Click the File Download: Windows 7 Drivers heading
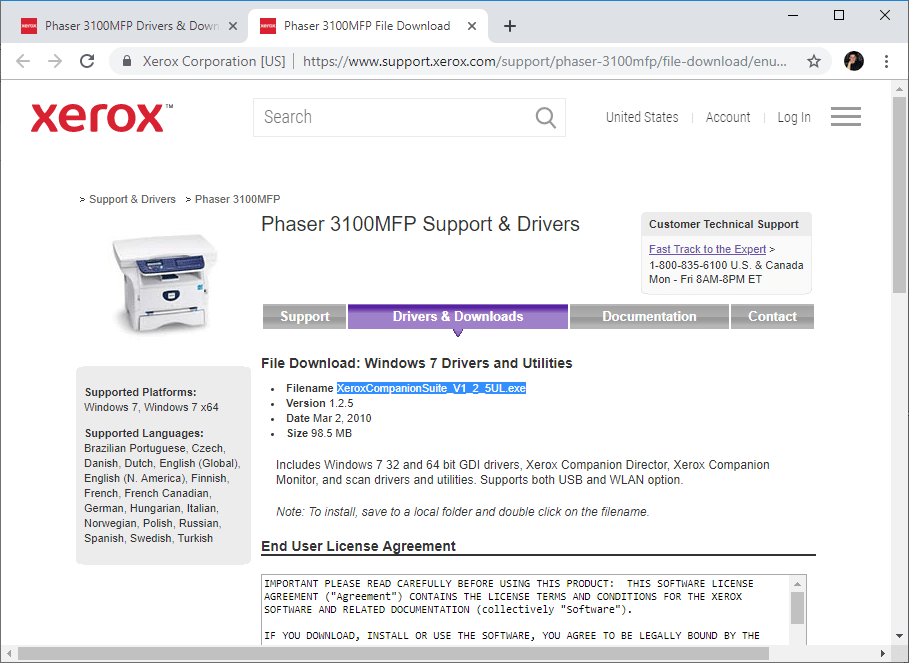Viewport: 909px width, 663px height. coord(416,363)
